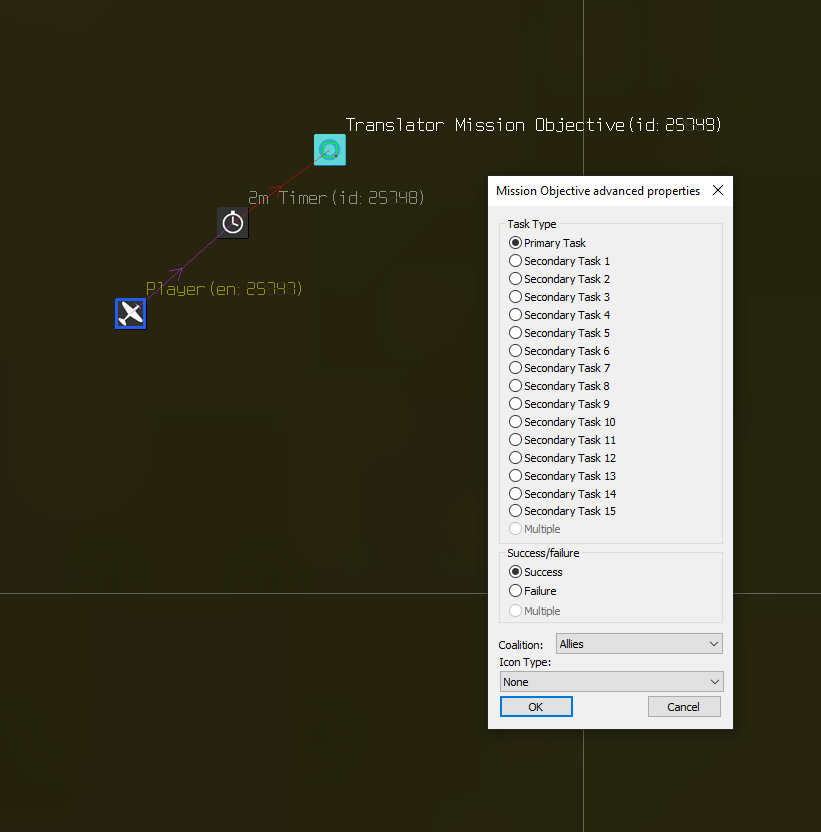Click the Player (en: 25747) label

click(224, 289)
